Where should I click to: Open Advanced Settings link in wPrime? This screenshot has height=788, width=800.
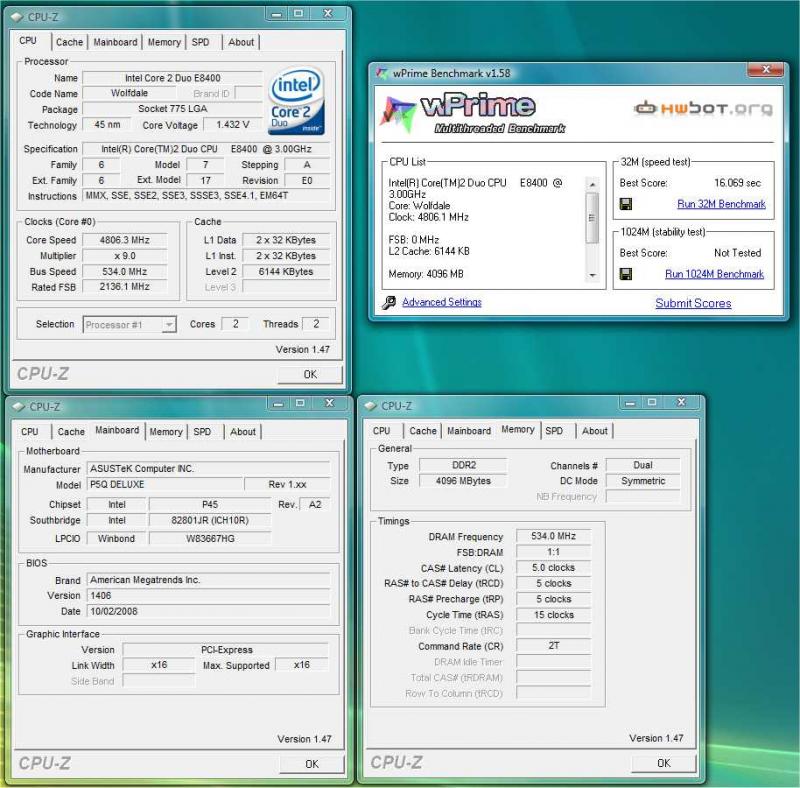point(442,302)
